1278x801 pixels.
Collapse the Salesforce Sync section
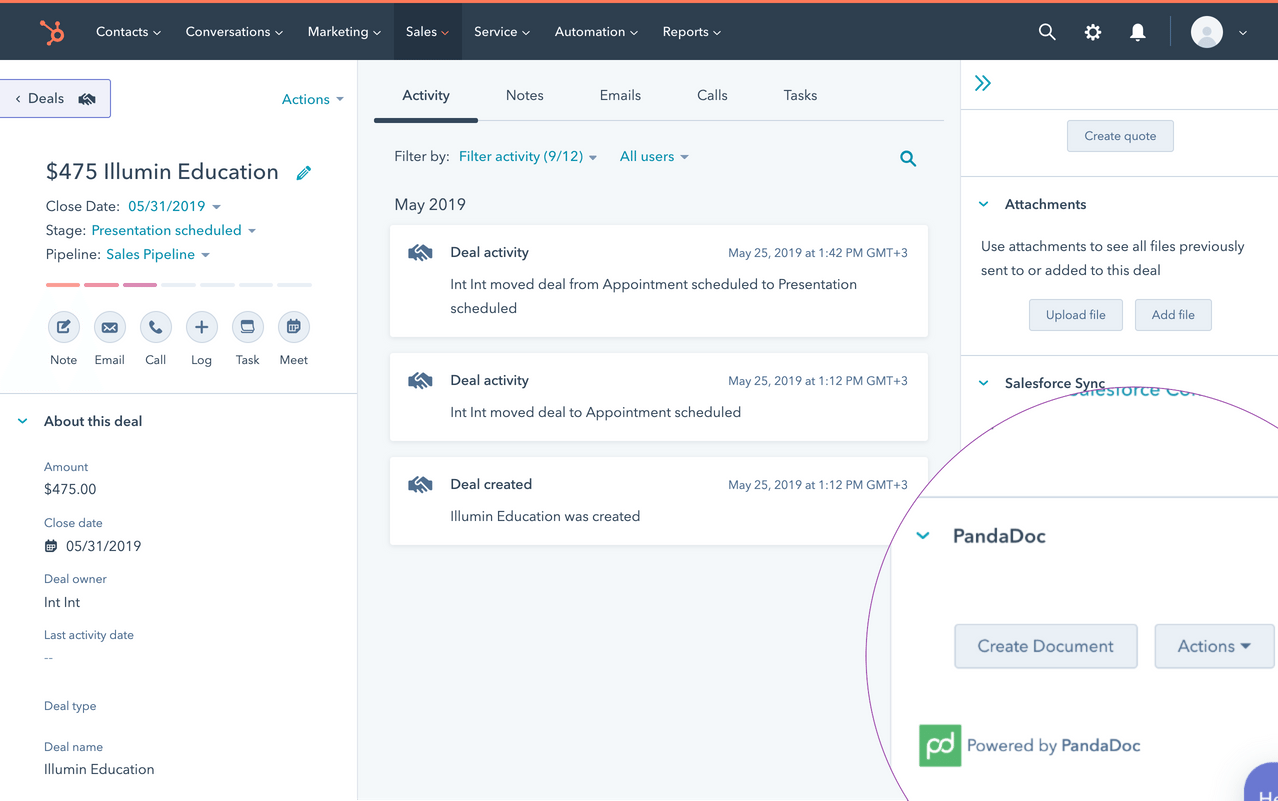coord(984,383)
